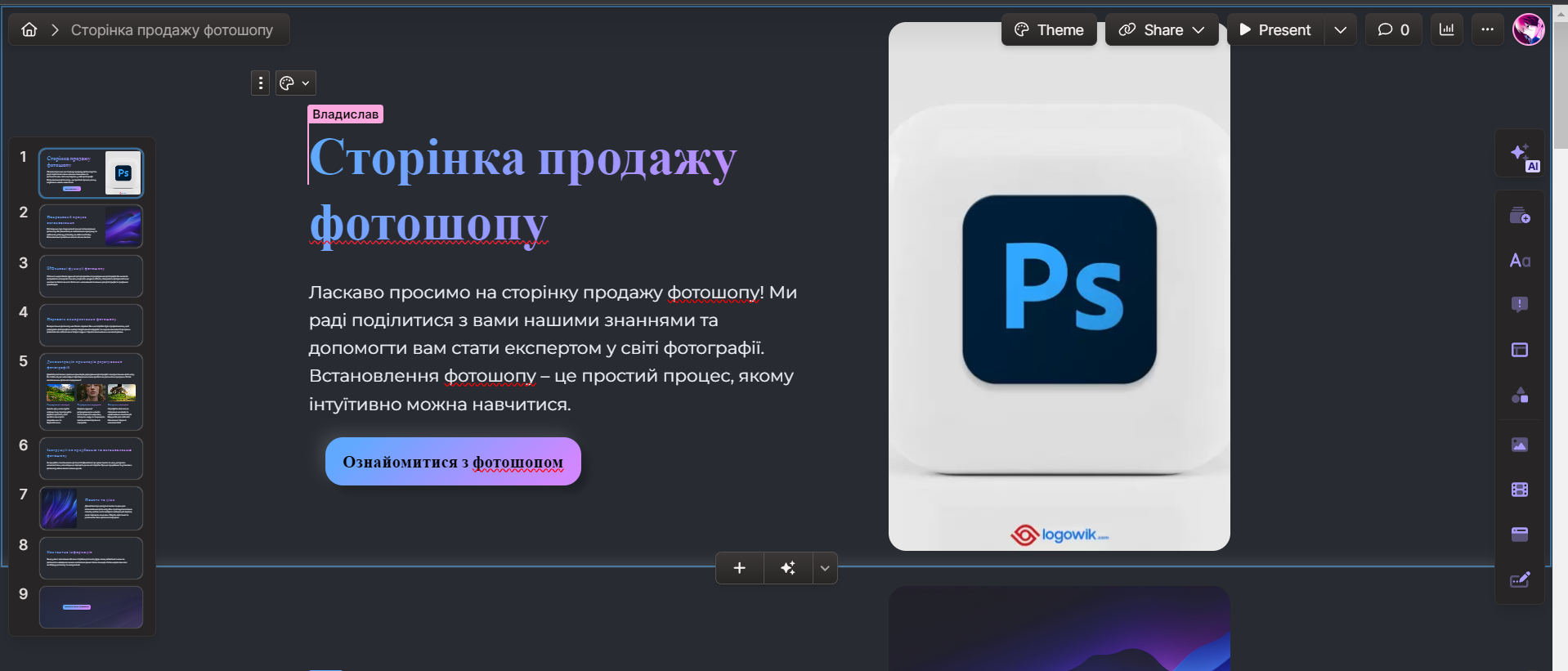Select slide 5 thumbnail with photos

(91, 391)
